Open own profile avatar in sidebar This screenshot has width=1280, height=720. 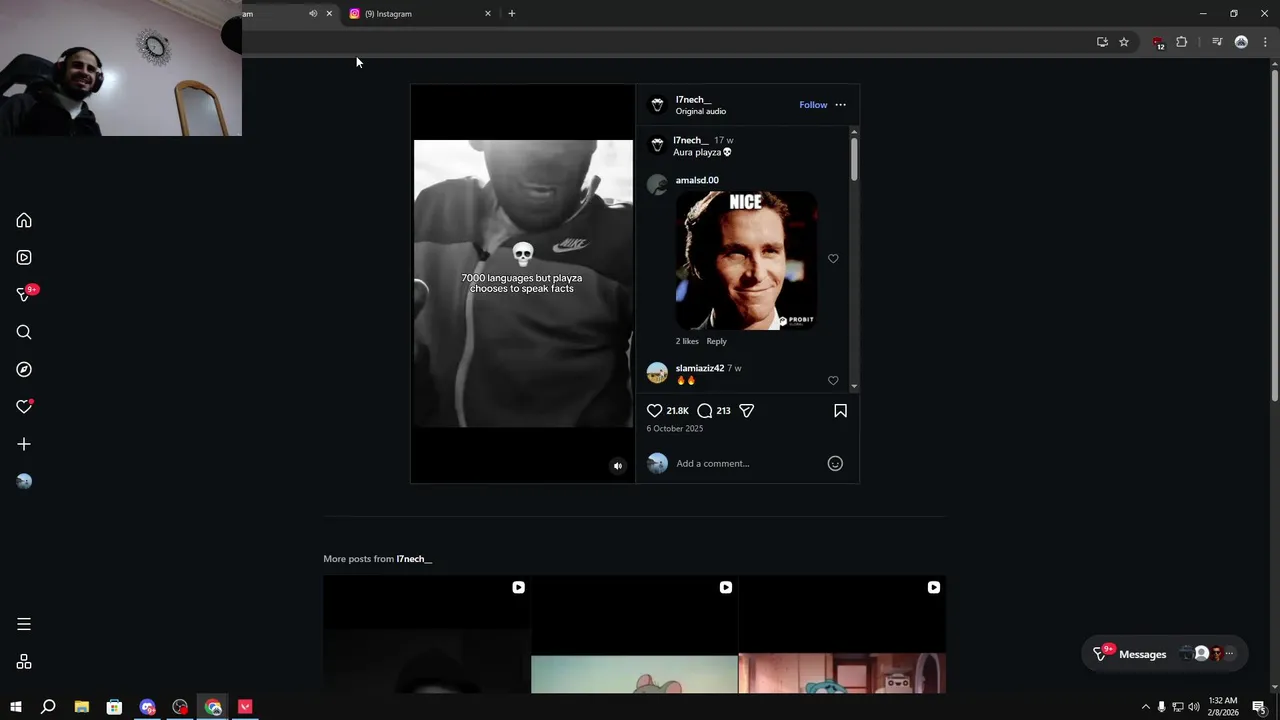(24, 481)
